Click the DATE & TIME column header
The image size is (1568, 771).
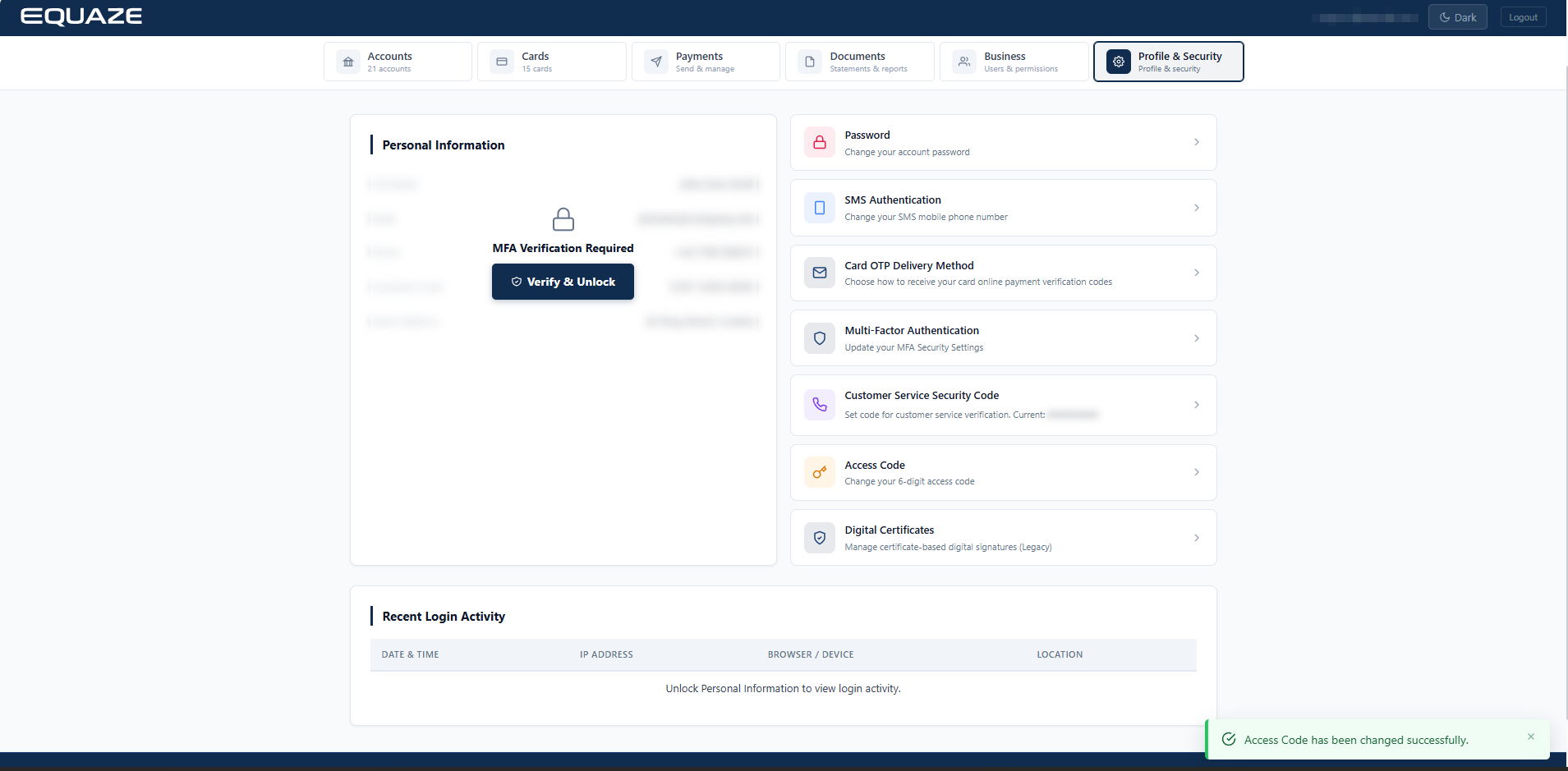[410, 654]
